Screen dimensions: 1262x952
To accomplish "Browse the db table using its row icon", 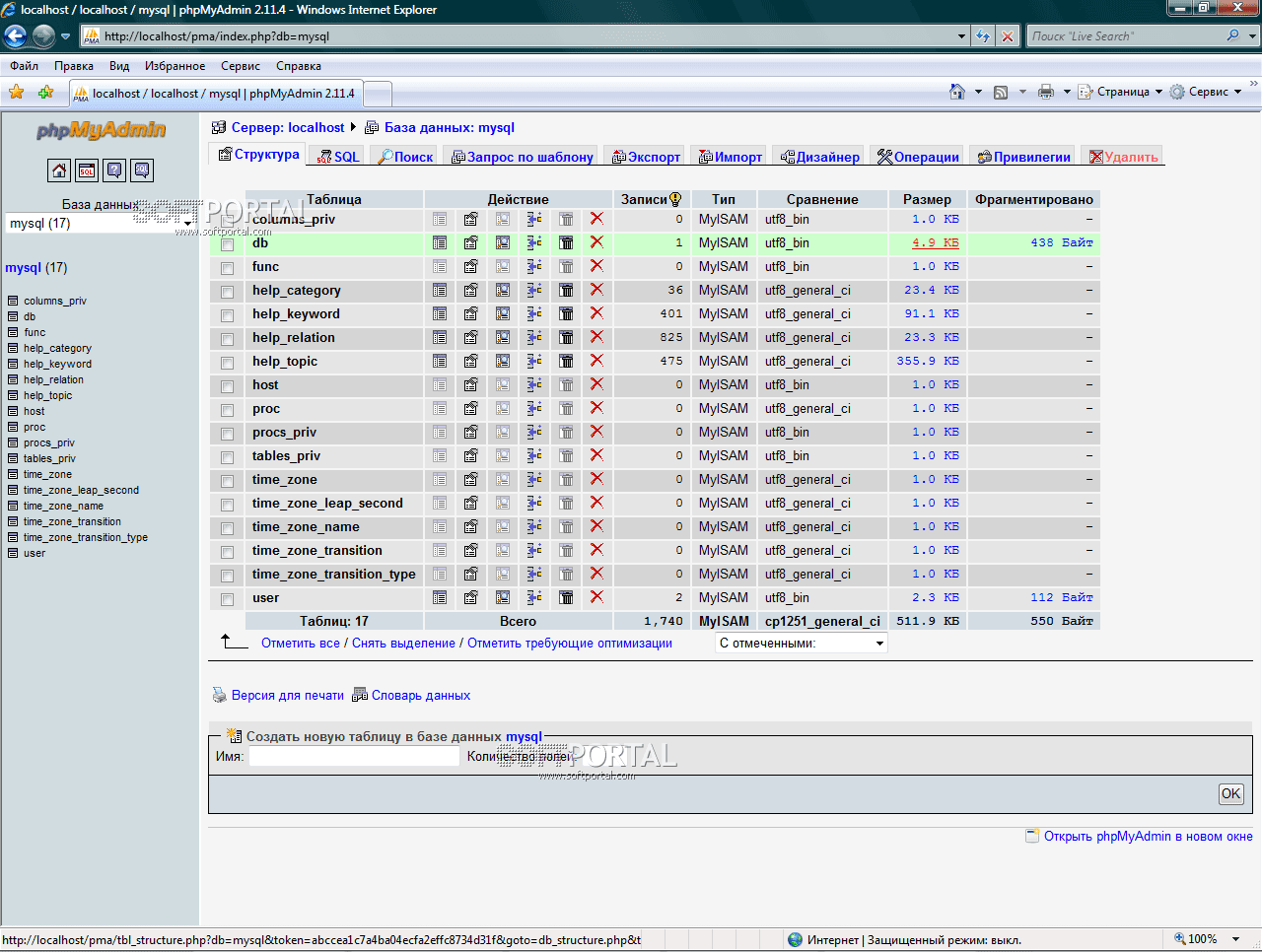I will point(440,242).
